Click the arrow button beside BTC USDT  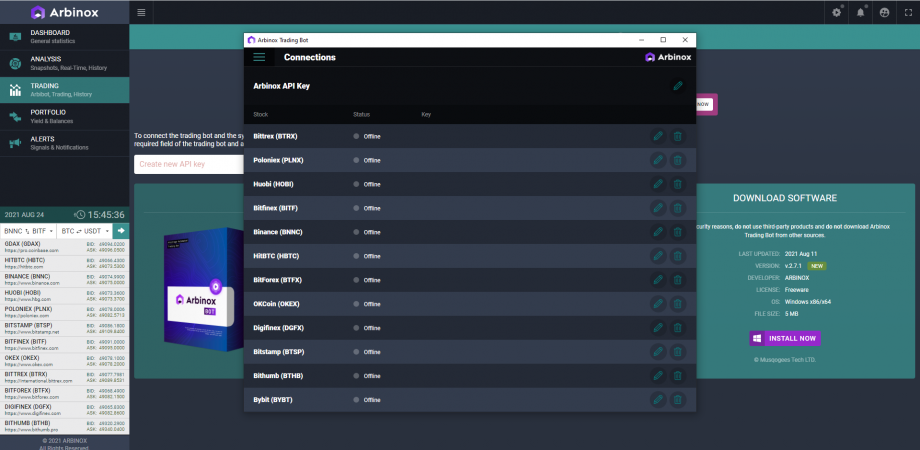click(122, 231)
